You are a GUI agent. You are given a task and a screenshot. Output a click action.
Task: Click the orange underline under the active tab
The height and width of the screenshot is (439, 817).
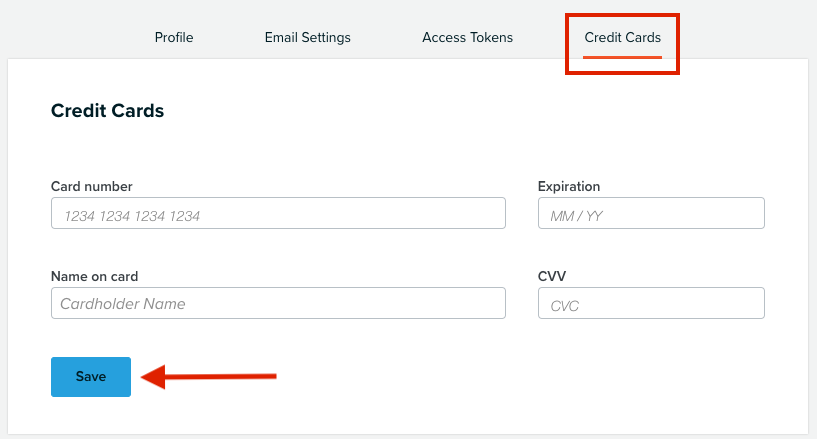click(622, 57)
